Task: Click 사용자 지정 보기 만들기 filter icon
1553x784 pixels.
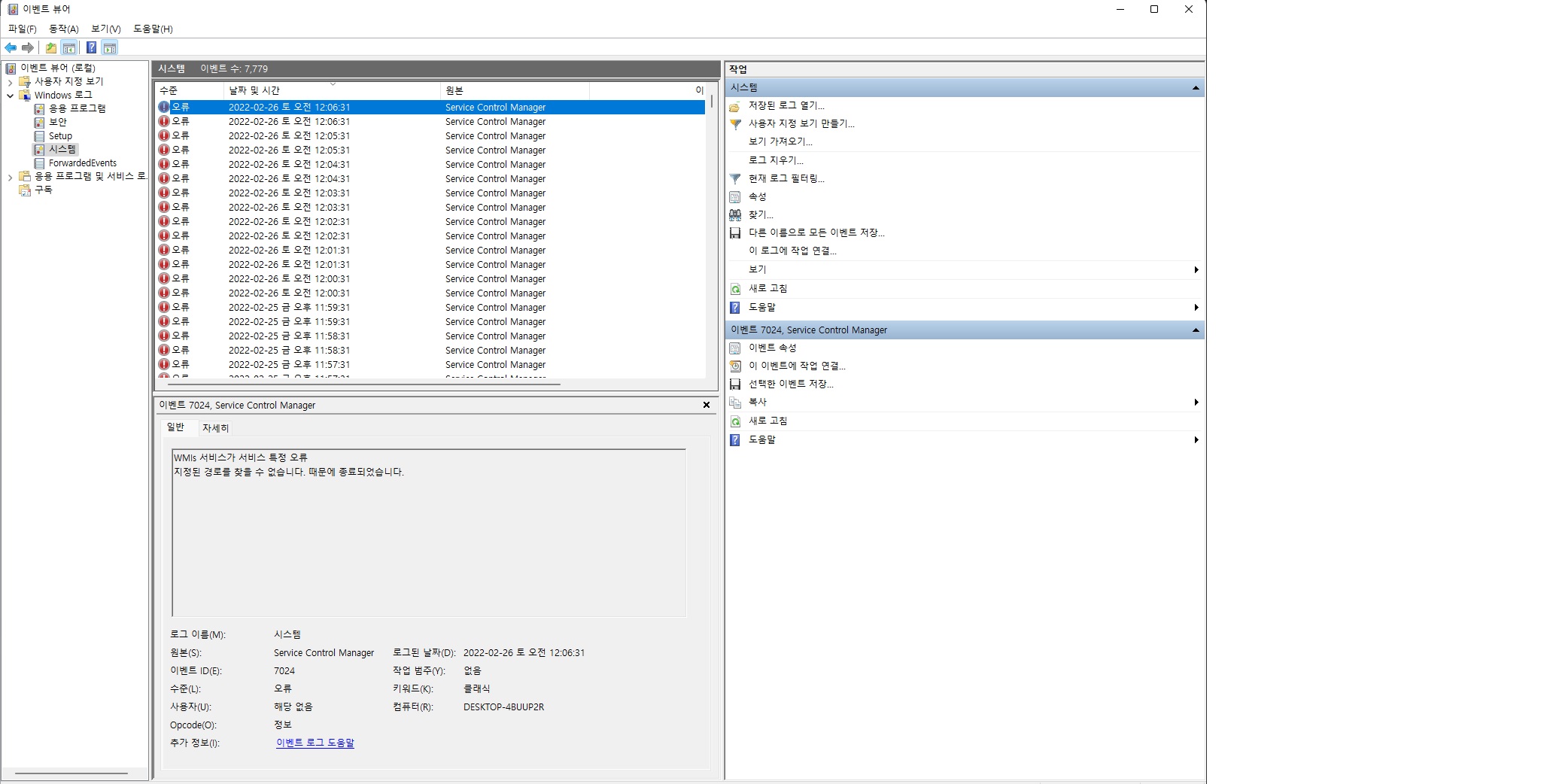Action: [x=736, y=124]
